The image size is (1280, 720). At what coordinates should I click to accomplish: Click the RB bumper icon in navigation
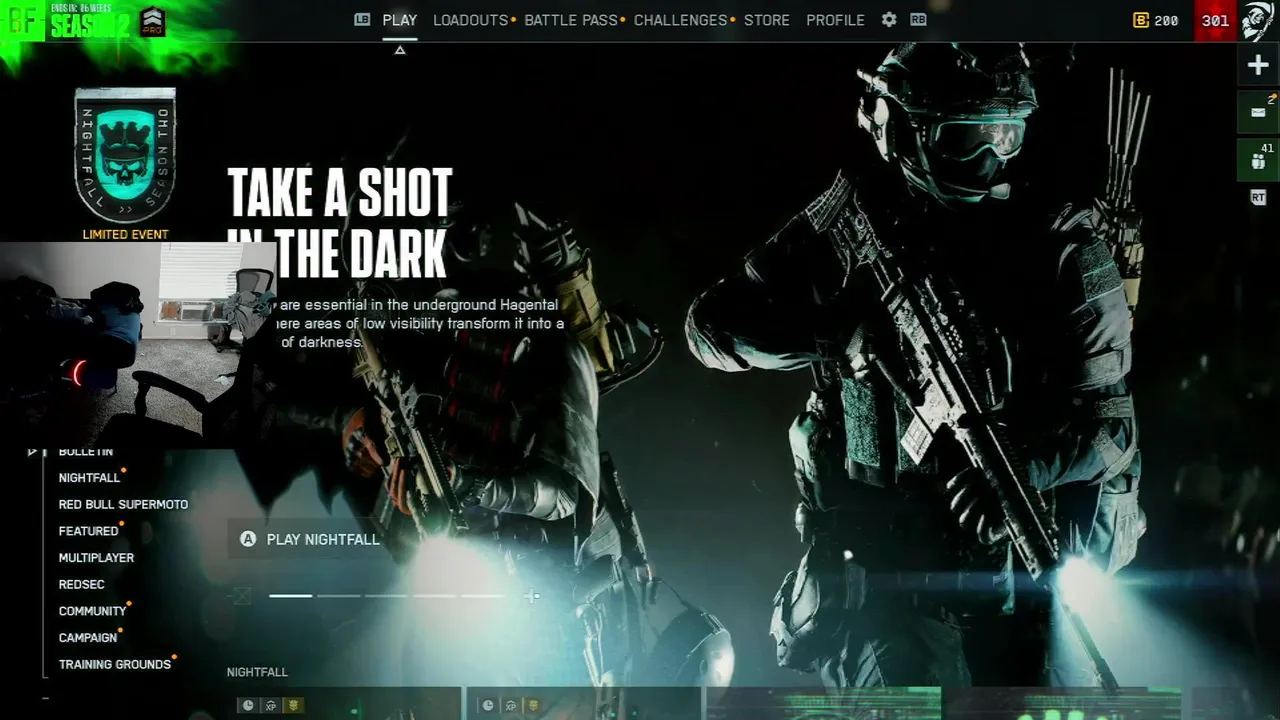click(918, 20)
